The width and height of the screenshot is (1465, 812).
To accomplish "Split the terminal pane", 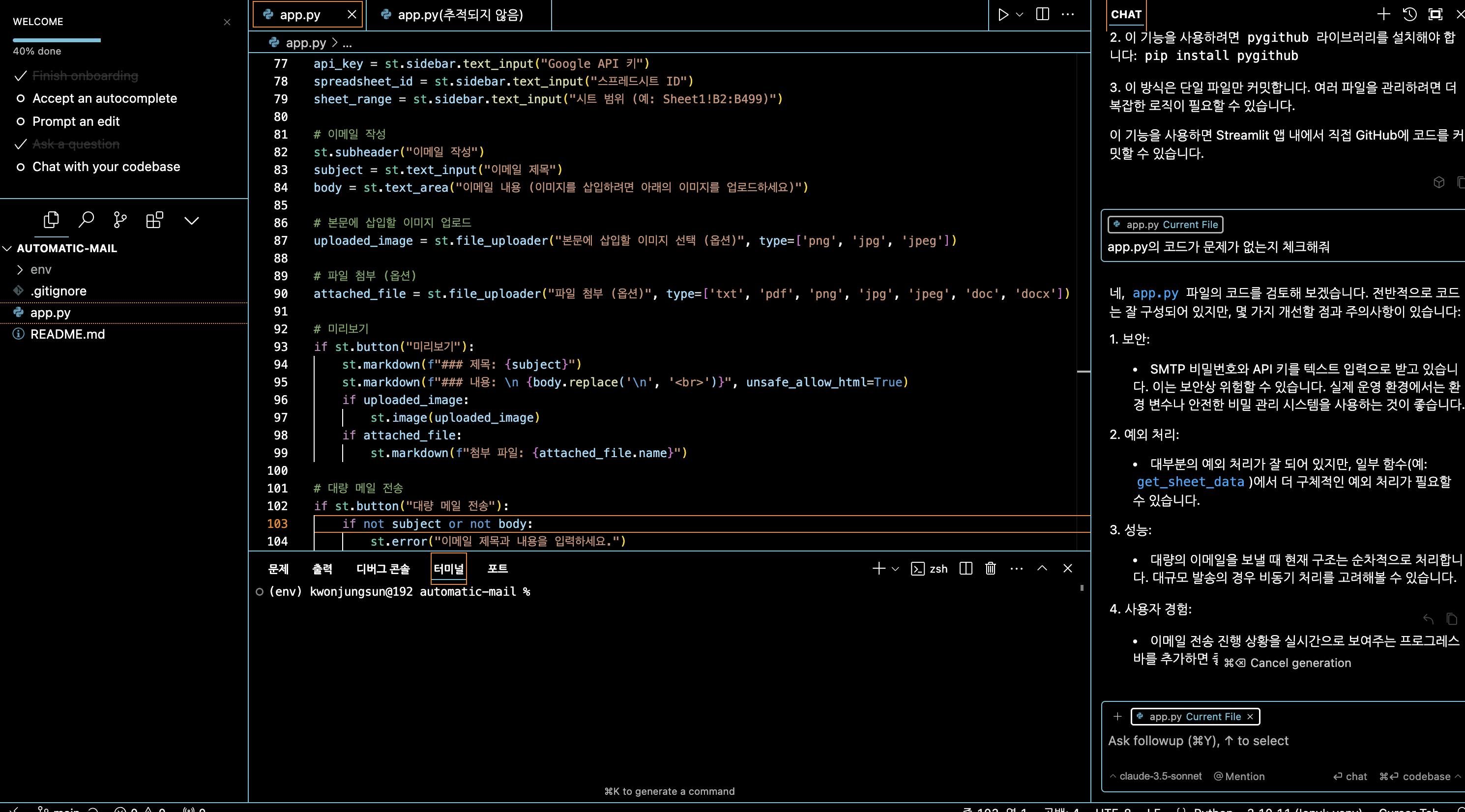I will 966,569.
